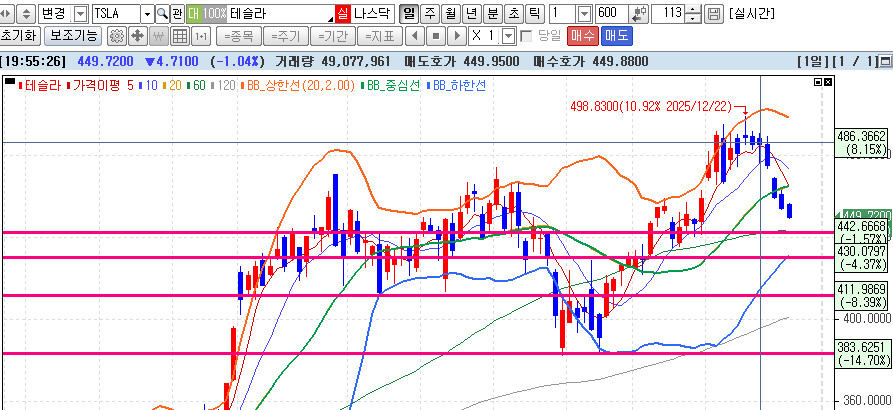Screen dimensions: 893x410
Task: Click the red 매수 buy button
Action: [x=583, y=36]
